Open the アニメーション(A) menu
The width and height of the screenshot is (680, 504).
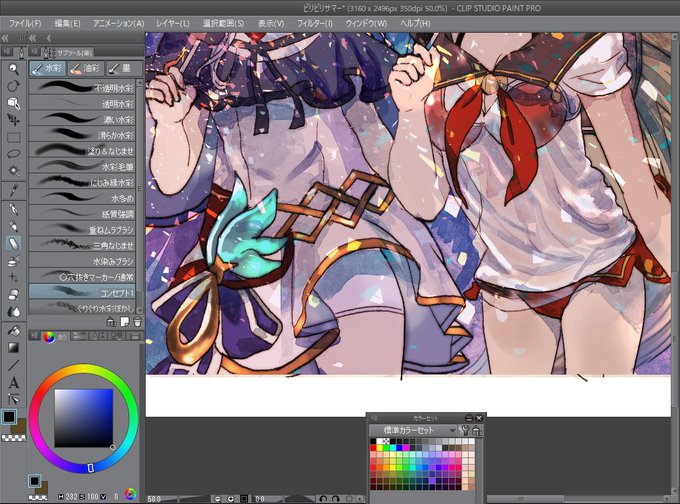(118, 23)
